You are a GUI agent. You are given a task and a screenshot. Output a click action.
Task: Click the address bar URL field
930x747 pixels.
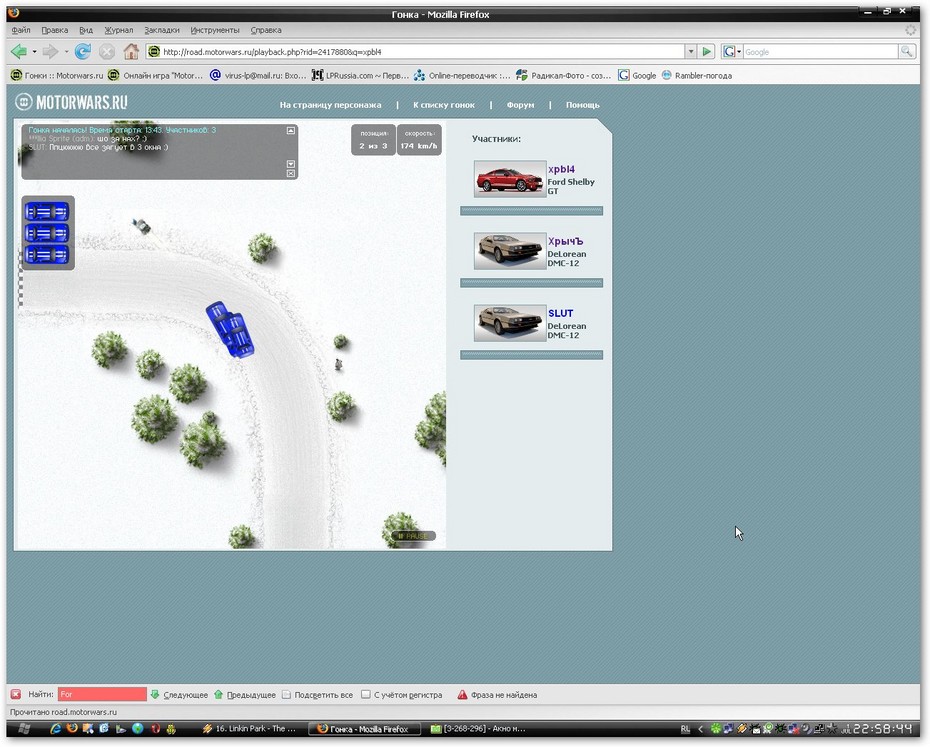click(x=415, y=52)
